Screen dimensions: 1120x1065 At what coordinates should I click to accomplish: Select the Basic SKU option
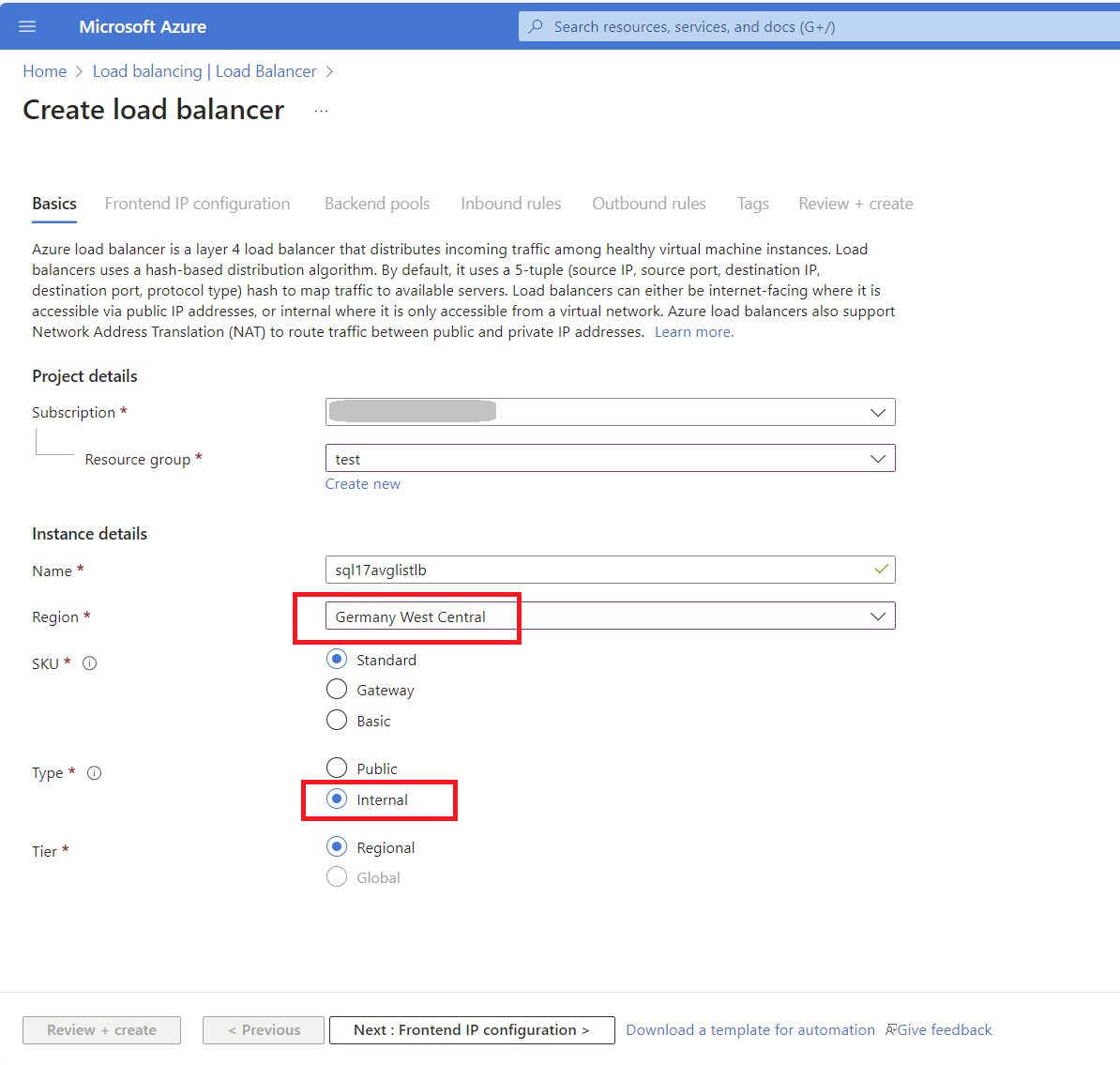click(x=337, y=720)
